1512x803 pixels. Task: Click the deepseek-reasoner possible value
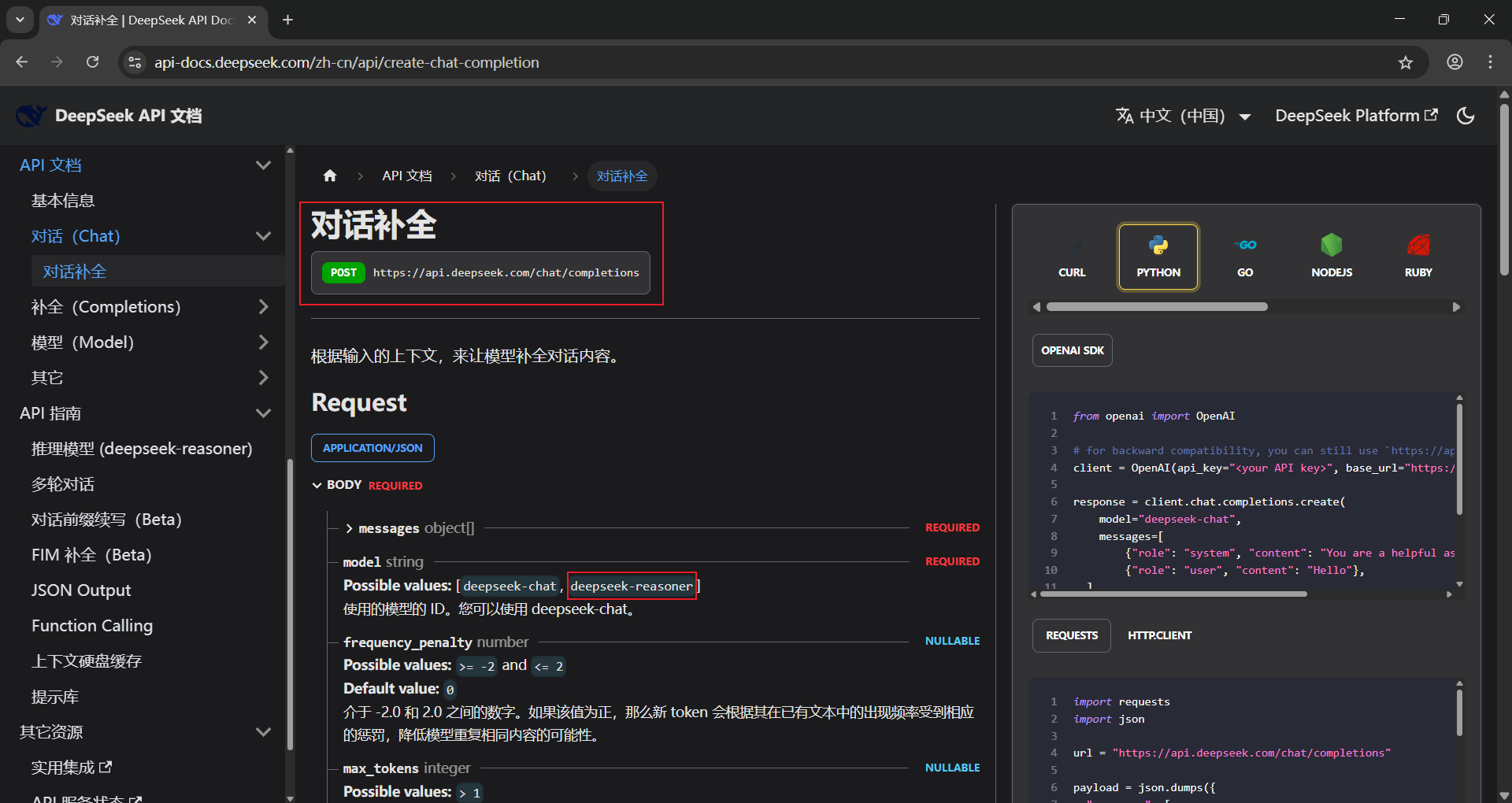(x=632, y=586)
